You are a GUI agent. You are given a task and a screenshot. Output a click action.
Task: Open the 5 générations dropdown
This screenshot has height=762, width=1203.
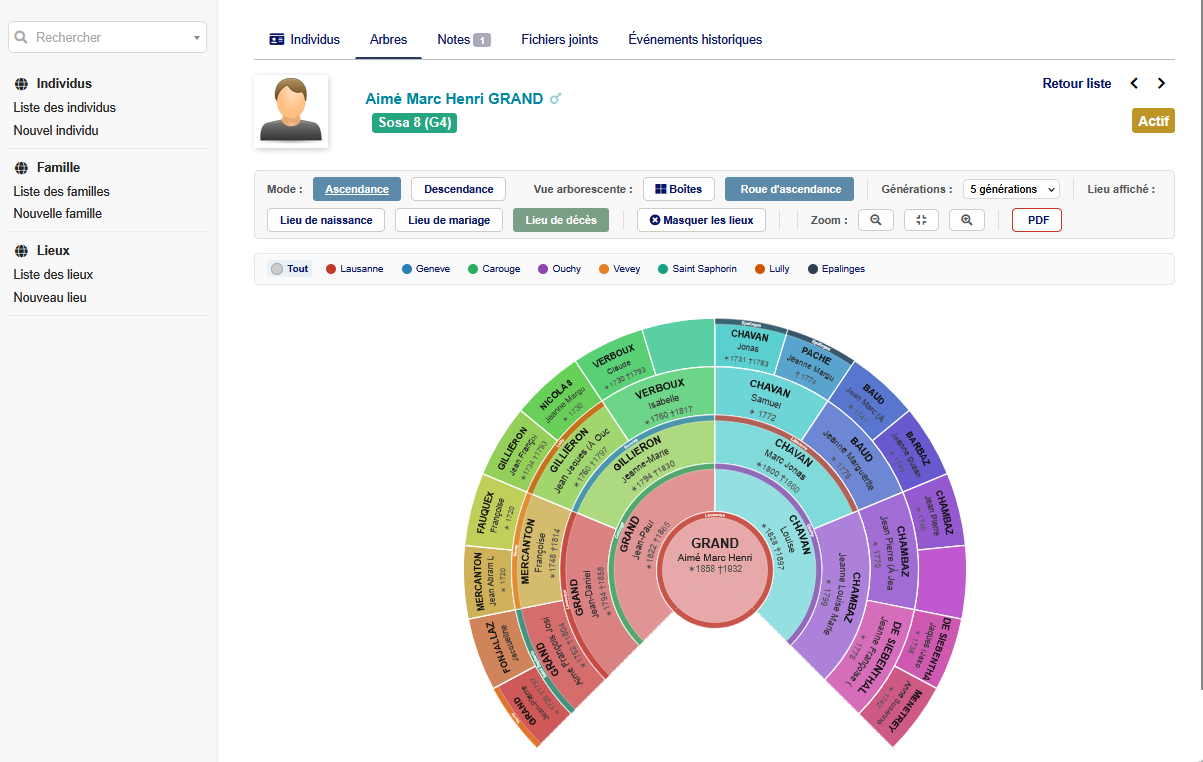tap(1011, 189)
